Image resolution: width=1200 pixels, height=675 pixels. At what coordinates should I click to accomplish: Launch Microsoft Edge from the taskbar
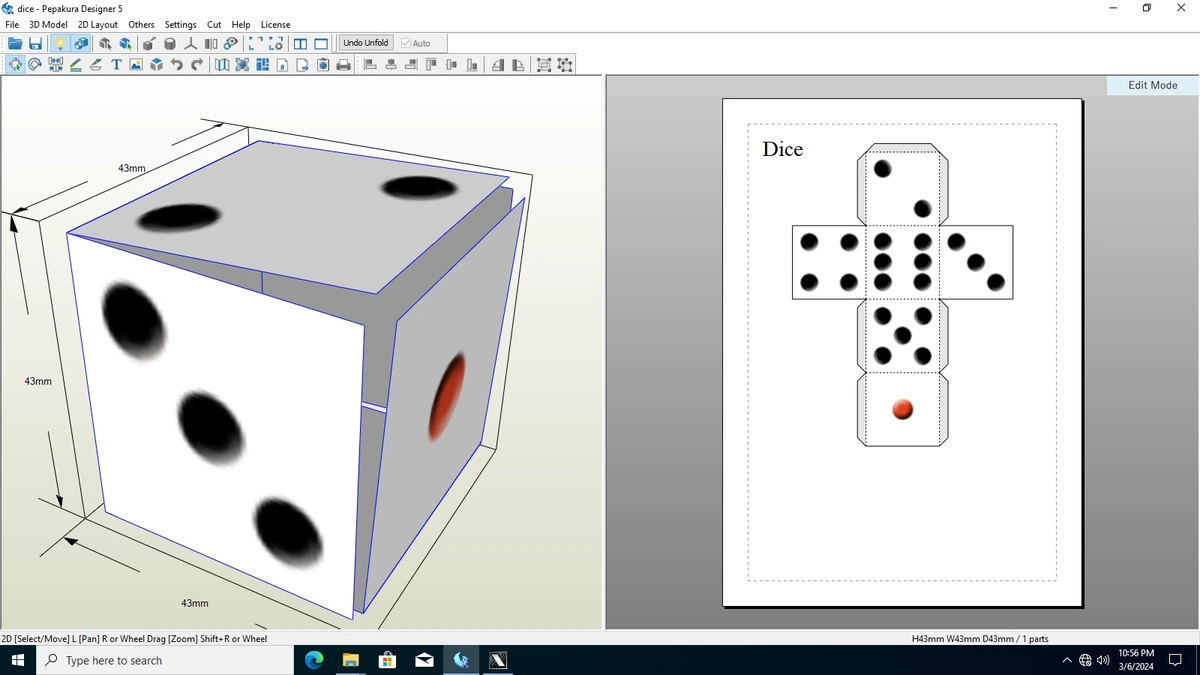[x=314, y=660]
